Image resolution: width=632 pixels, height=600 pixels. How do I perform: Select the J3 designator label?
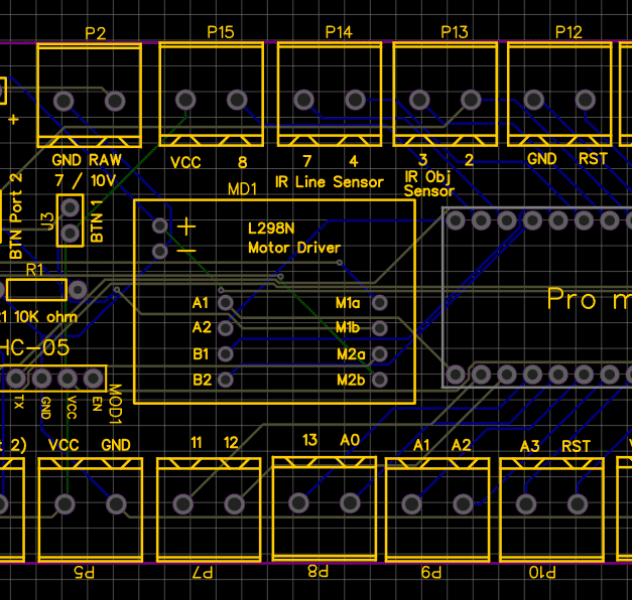(48, 221)
